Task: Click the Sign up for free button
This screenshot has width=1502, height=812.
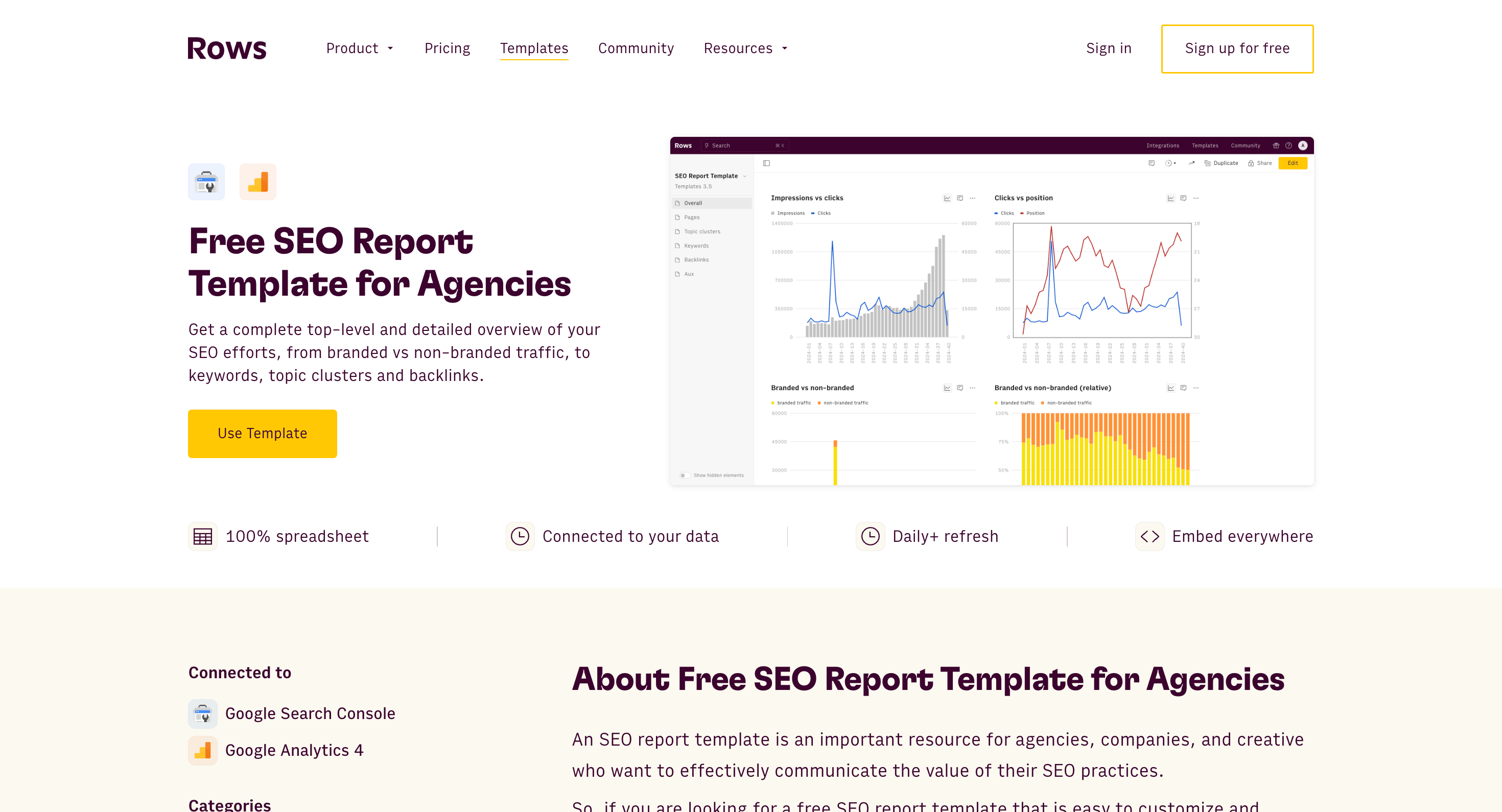Action: pos(1237,48)
